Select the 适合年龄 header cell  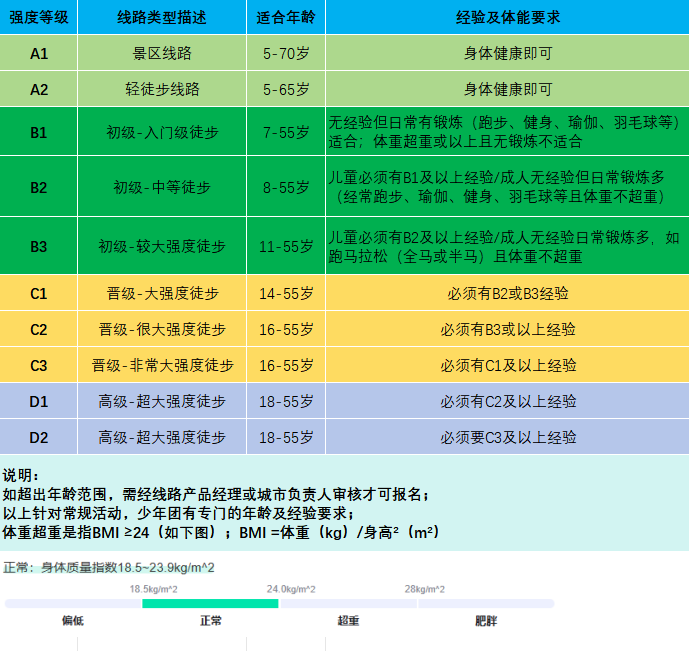(285, 17)
